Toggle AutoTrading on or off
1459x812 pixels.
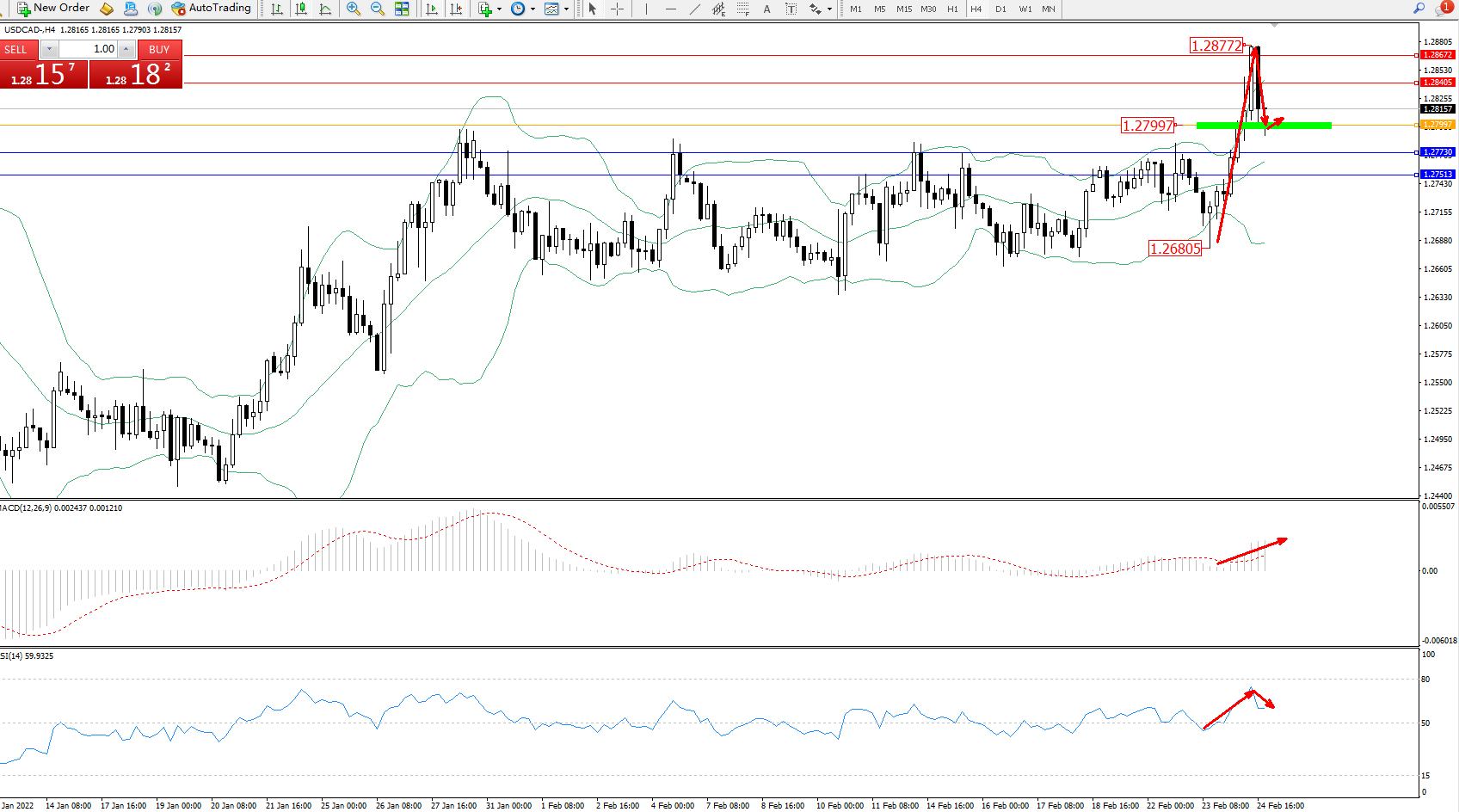coord(212,9)
